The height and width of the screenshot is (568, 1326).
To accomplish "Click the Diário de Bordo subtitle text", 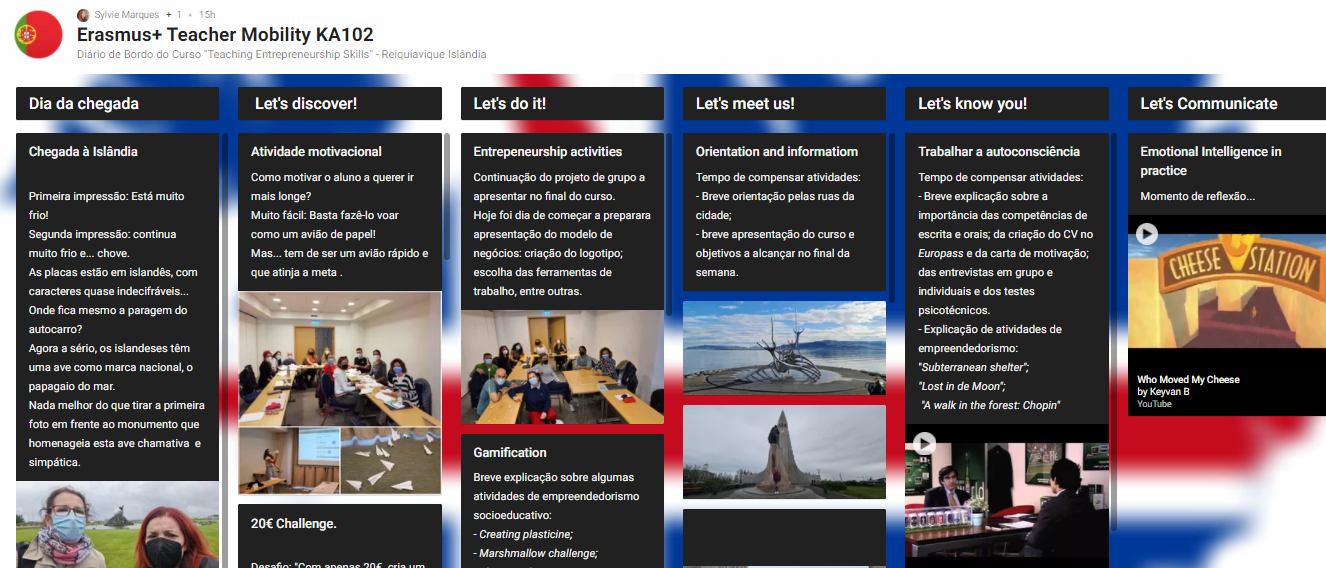I will (281, 54).
